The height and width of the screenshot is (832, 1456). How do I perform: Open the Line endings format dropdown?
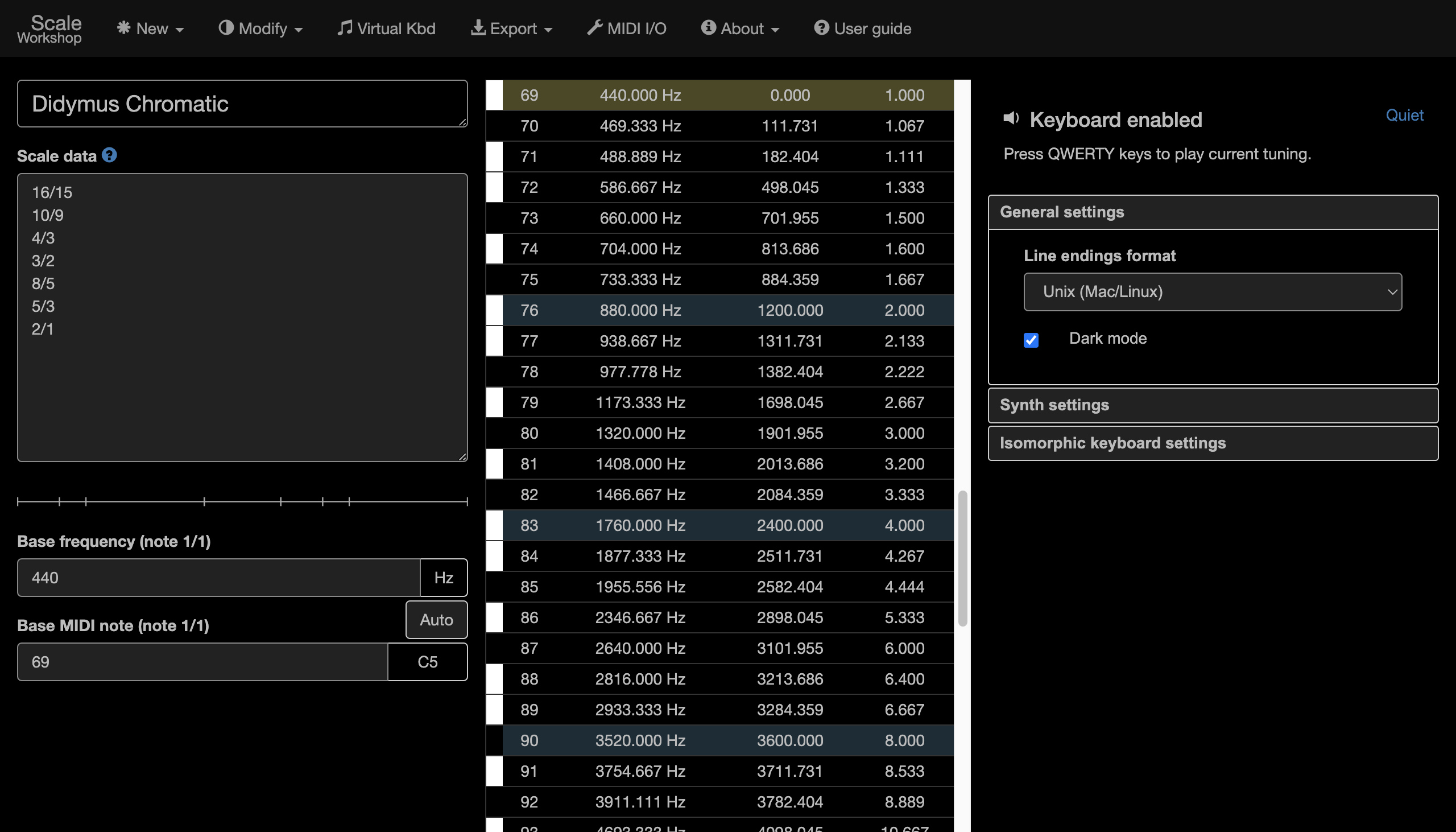(1213, 292)
